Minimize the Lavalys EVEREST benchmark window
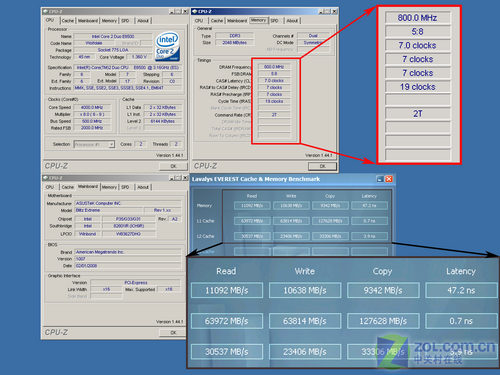This screenshot has height=375, width=500. 380,179
